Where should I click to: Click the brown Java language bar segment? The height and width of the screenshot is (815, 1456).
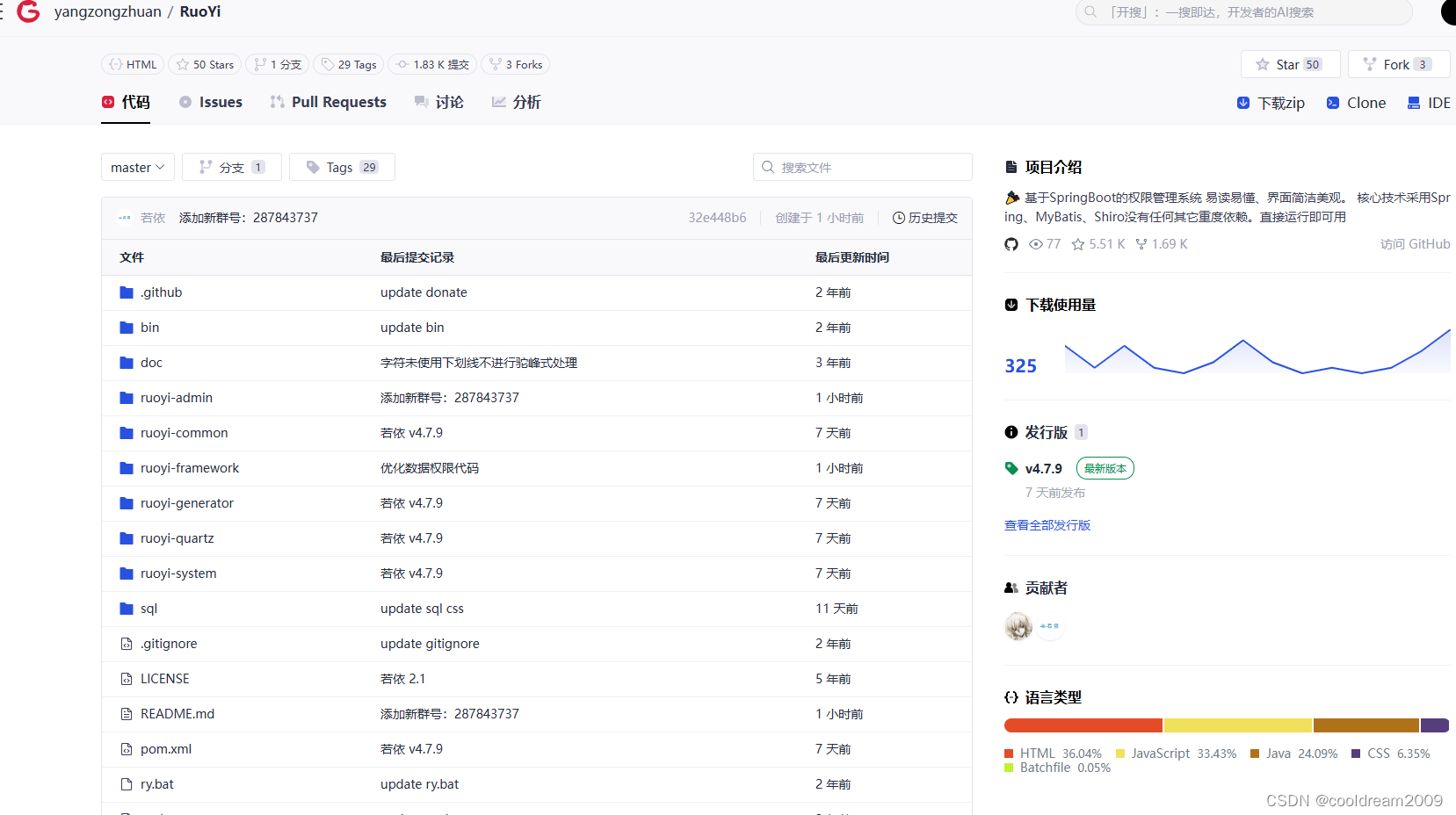pyautogui.click(x=1366, y=725)
